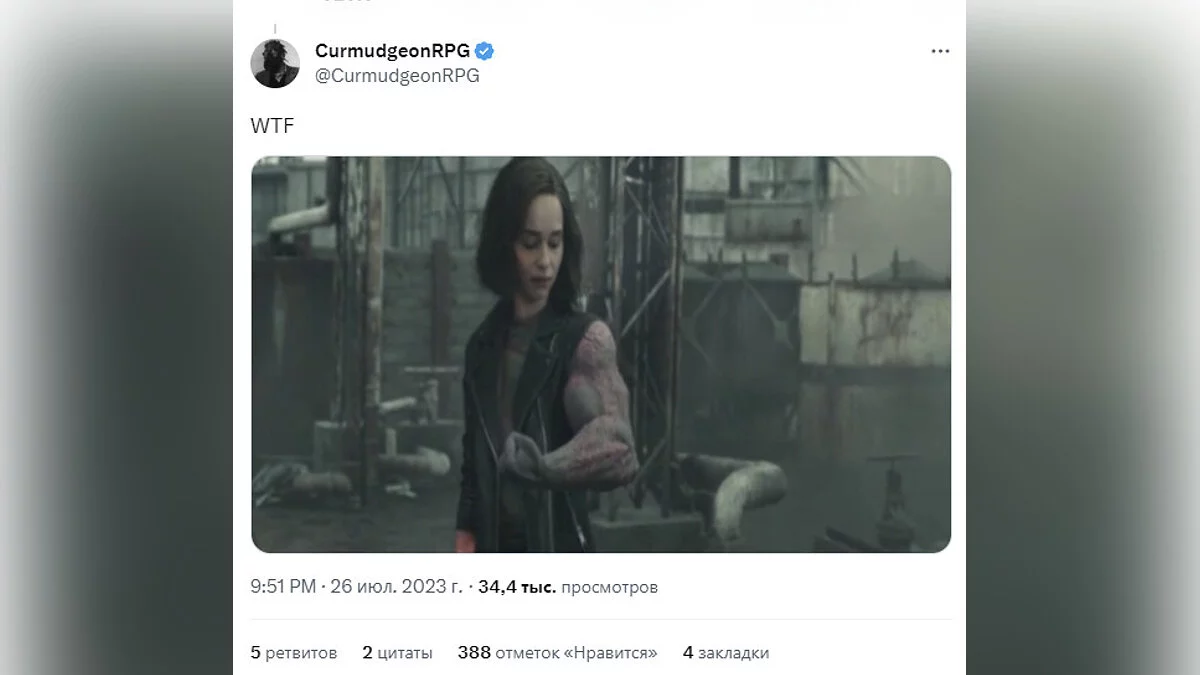Image resolution: width=1200 pixels, height=675 pixels.
Task: Click the CurmudgeonRPG display name
Action: 392,51
